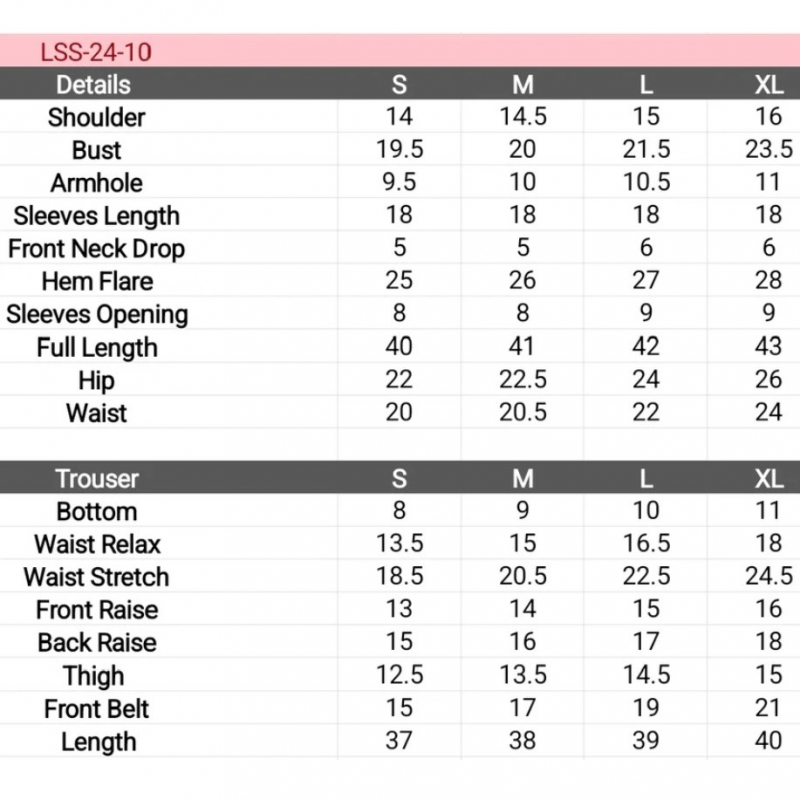Screen dimensions: 800x800
Task: Select the M column header beside Trouser
Action: (522, 479)
